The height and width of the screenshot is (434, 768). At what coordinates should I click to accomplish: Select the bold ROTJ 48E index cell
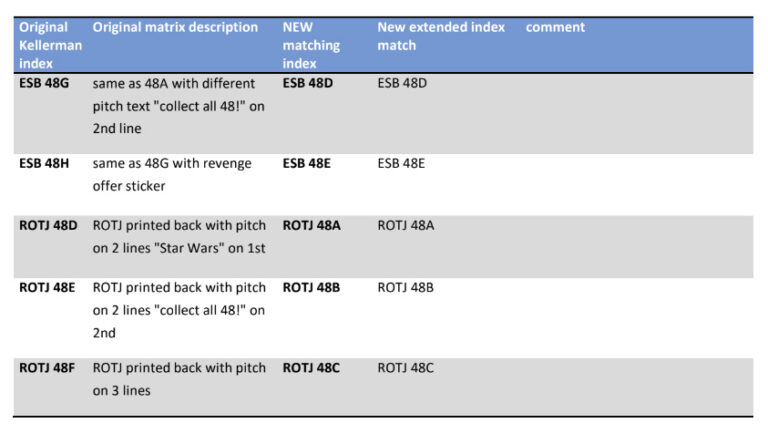click(47, 288)
